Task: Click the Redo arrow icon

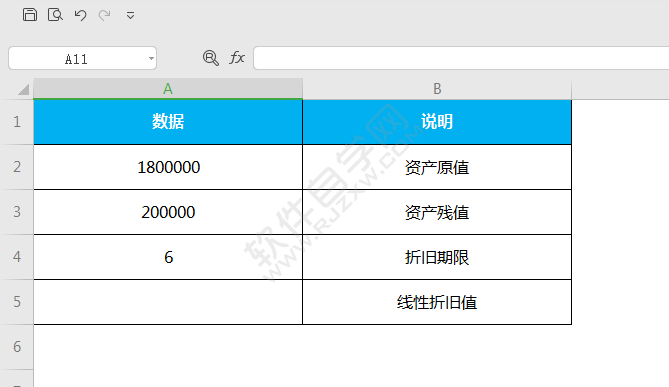Action: [105, 15]
